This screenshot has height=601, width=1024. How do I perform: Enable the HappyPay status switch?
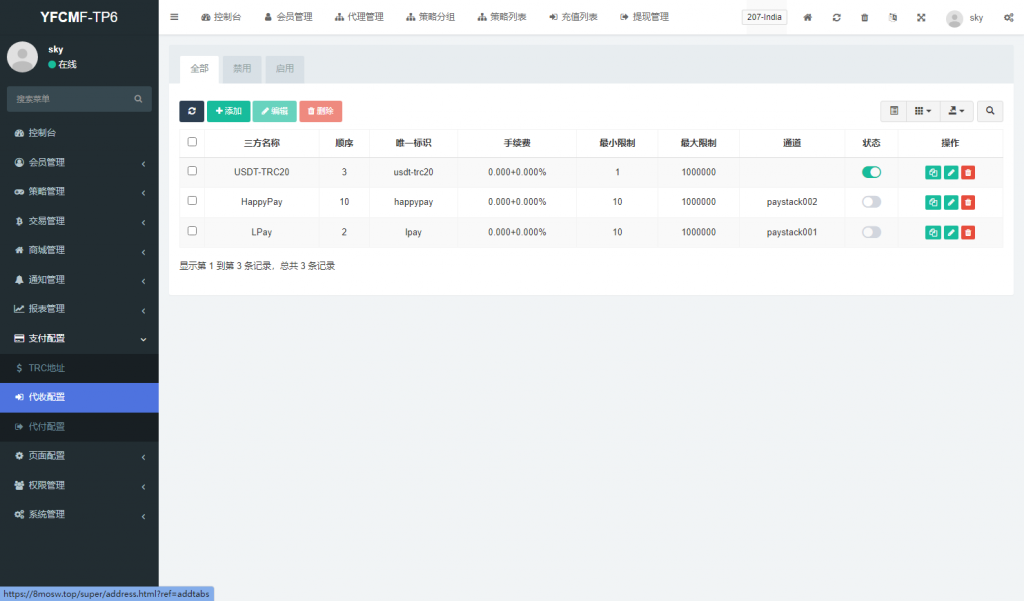(871, 202)
